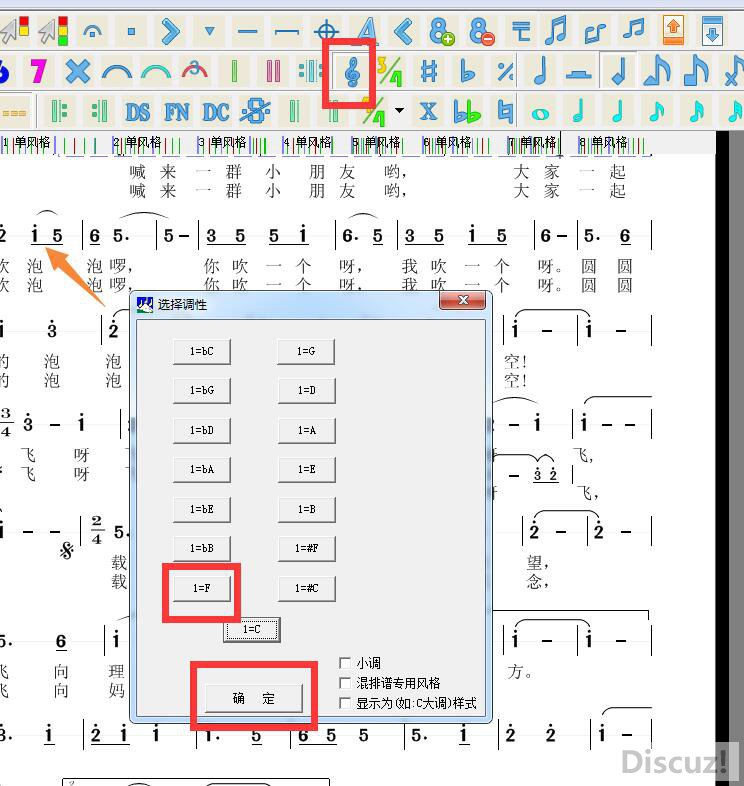Viewport: 744px width, 786px height.
Task: Click the octave up 8-plus icon
Action: (442, 31)
